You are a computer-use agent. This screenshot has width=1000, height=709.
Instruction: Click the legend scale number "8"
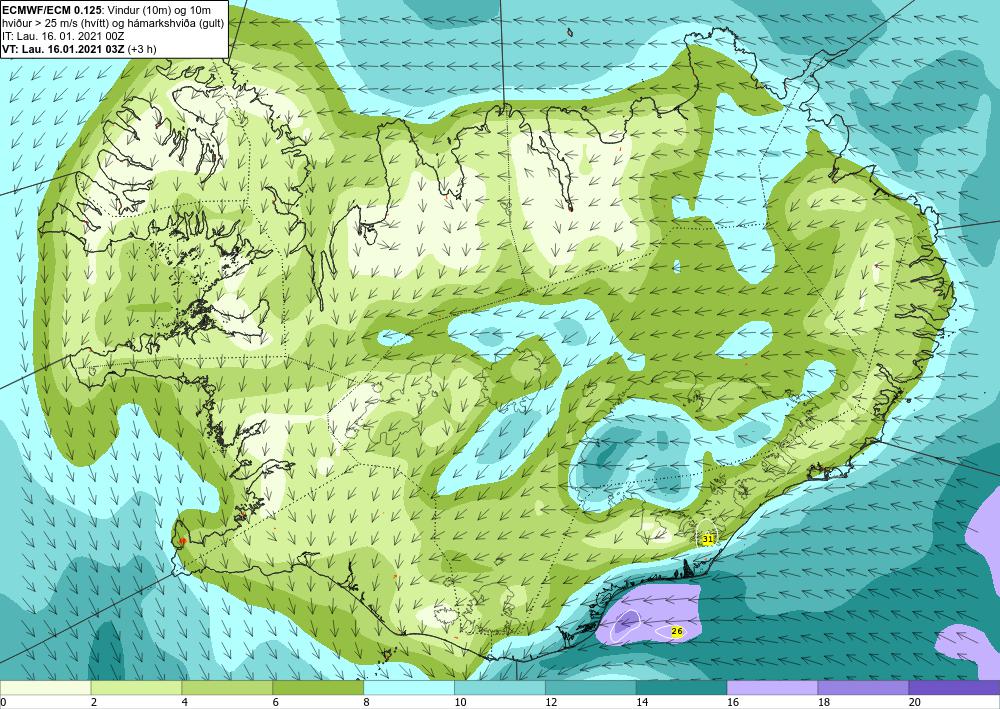(x=367, y=702)
